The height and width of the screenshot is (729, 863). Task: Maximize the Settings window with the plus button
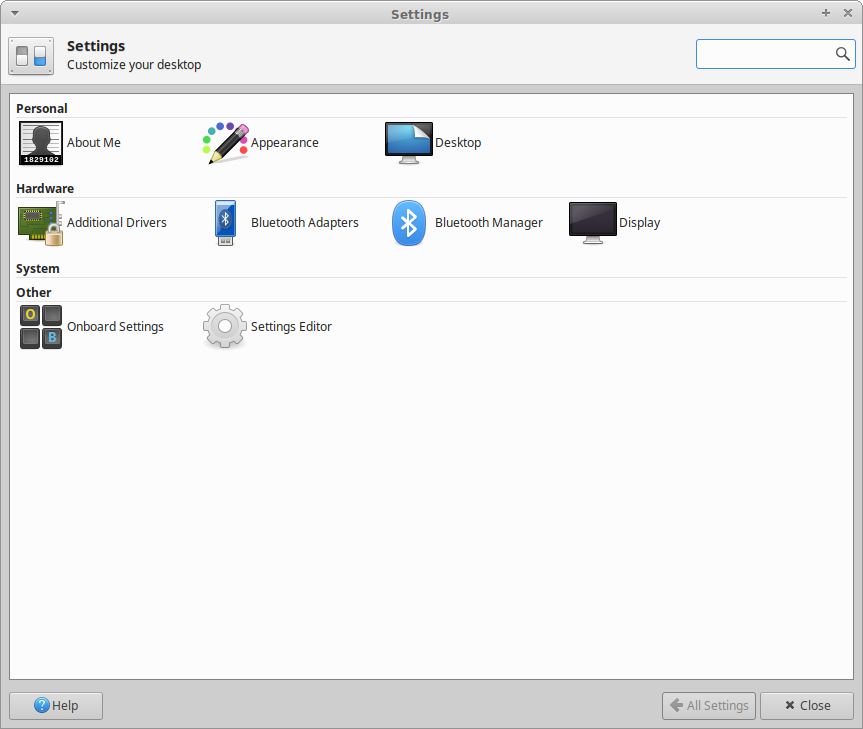coord(826,13)
